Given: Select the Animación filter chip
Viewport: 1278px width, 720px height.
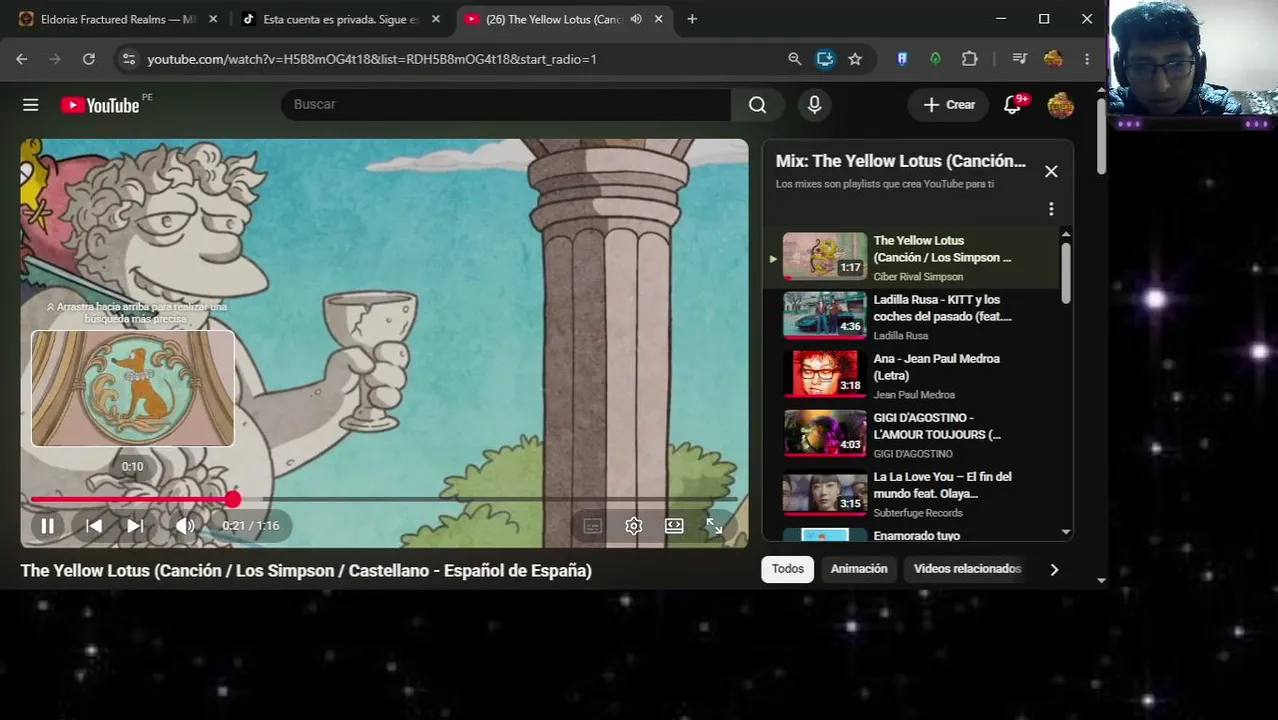Looking at the screenshot, I should coord(859,569).
